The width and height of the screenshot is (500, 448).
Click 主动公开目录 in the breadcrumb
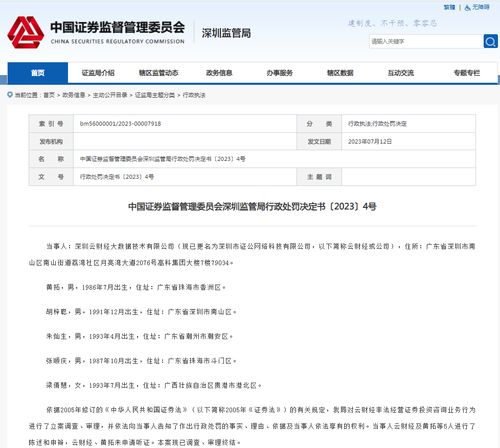(x=110, y=95)
